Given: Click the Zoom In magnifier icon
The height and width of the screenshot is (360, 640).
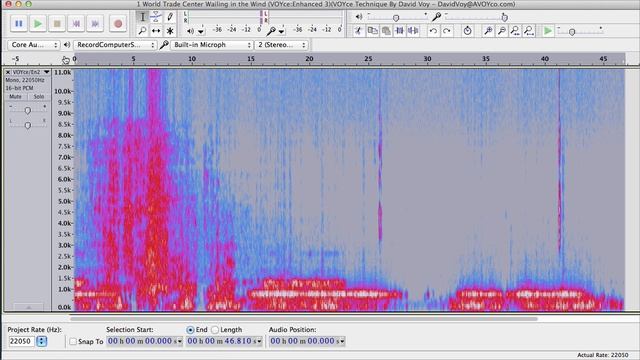Looking at the screenshot, I should pos(488,31).
